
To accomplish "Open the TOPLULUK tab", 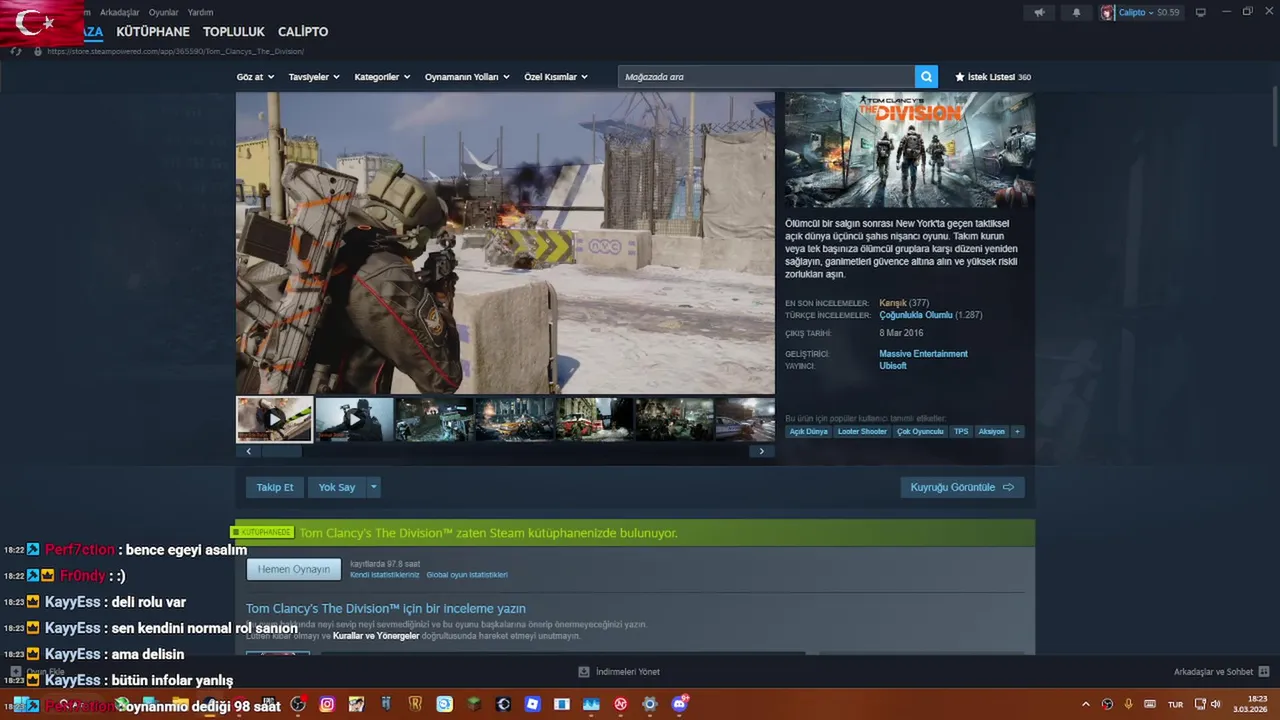I will (234, 32).
